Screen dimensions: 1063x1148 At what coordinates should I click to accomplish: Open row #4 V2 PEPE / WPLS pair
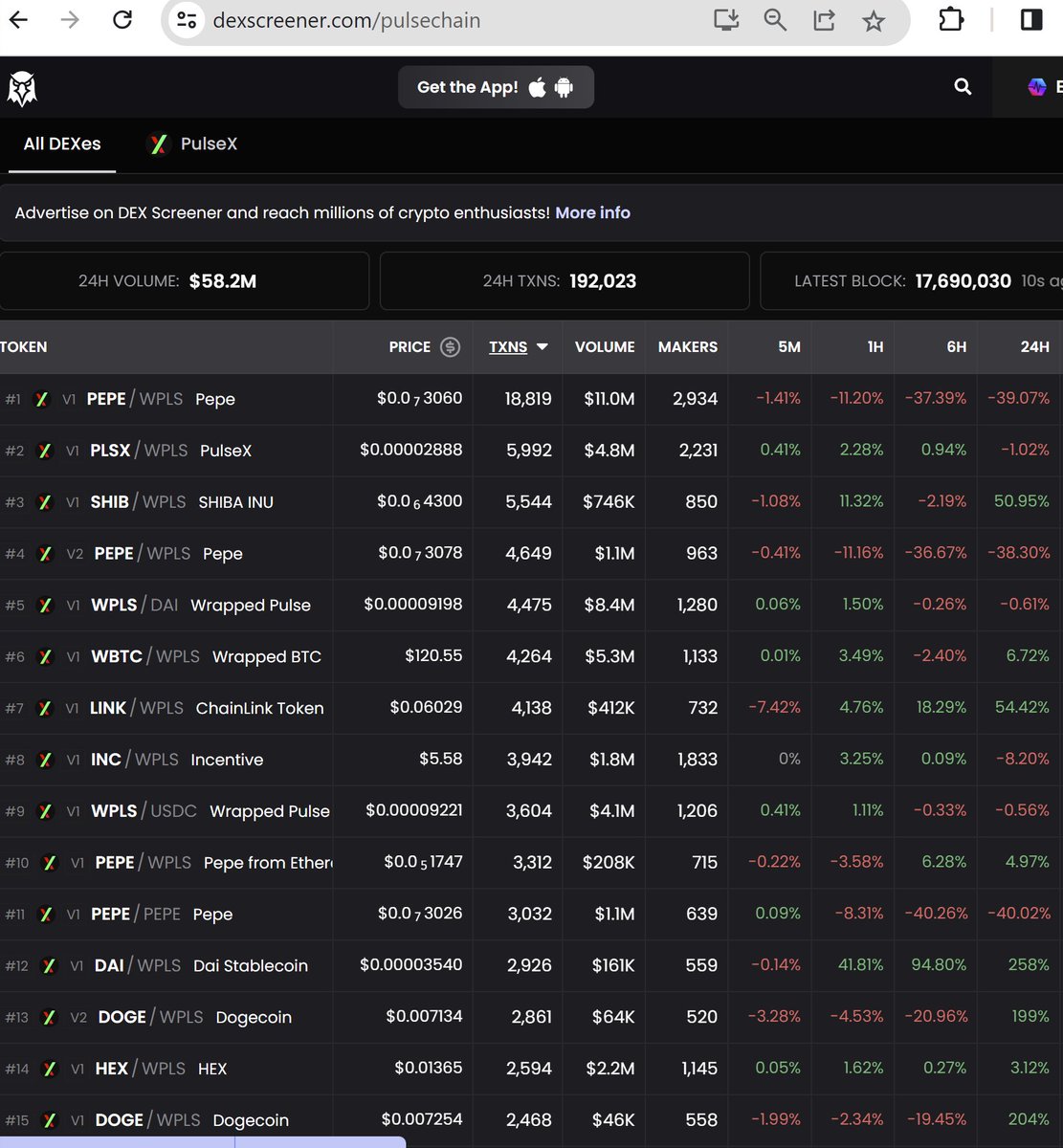coord(531,554)
